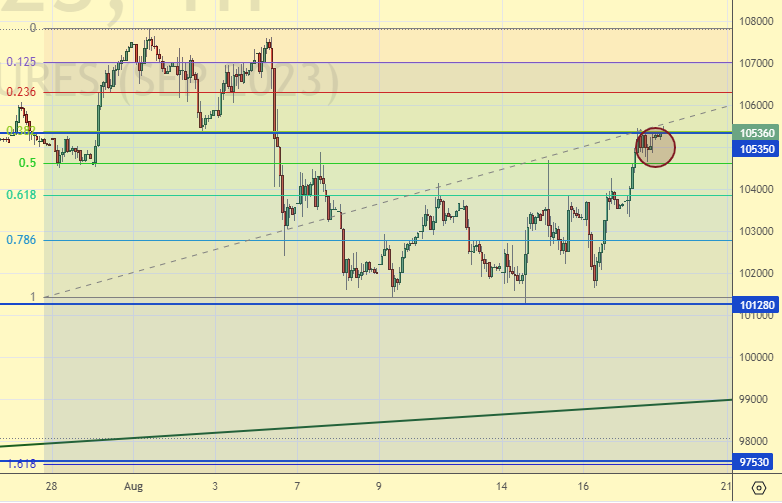The height and width of the screenshot is (503, 782).
Task: Select the 0.618 Fibonacci level label
Action: (21, 195)
